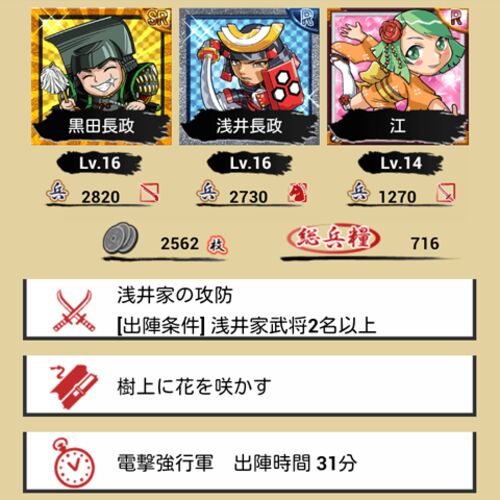Click the Lv.16 badge under 黒田長政
The width and height of the screenshot is (500, 500).
pyautogui.click(x=99, y=163)
